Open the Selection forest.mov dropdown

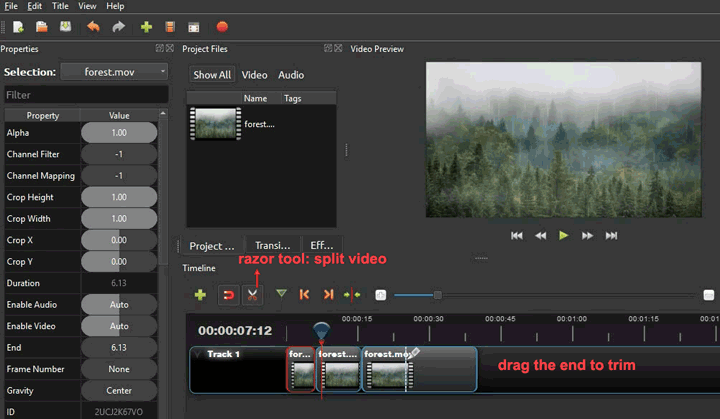tap(114, 71)
